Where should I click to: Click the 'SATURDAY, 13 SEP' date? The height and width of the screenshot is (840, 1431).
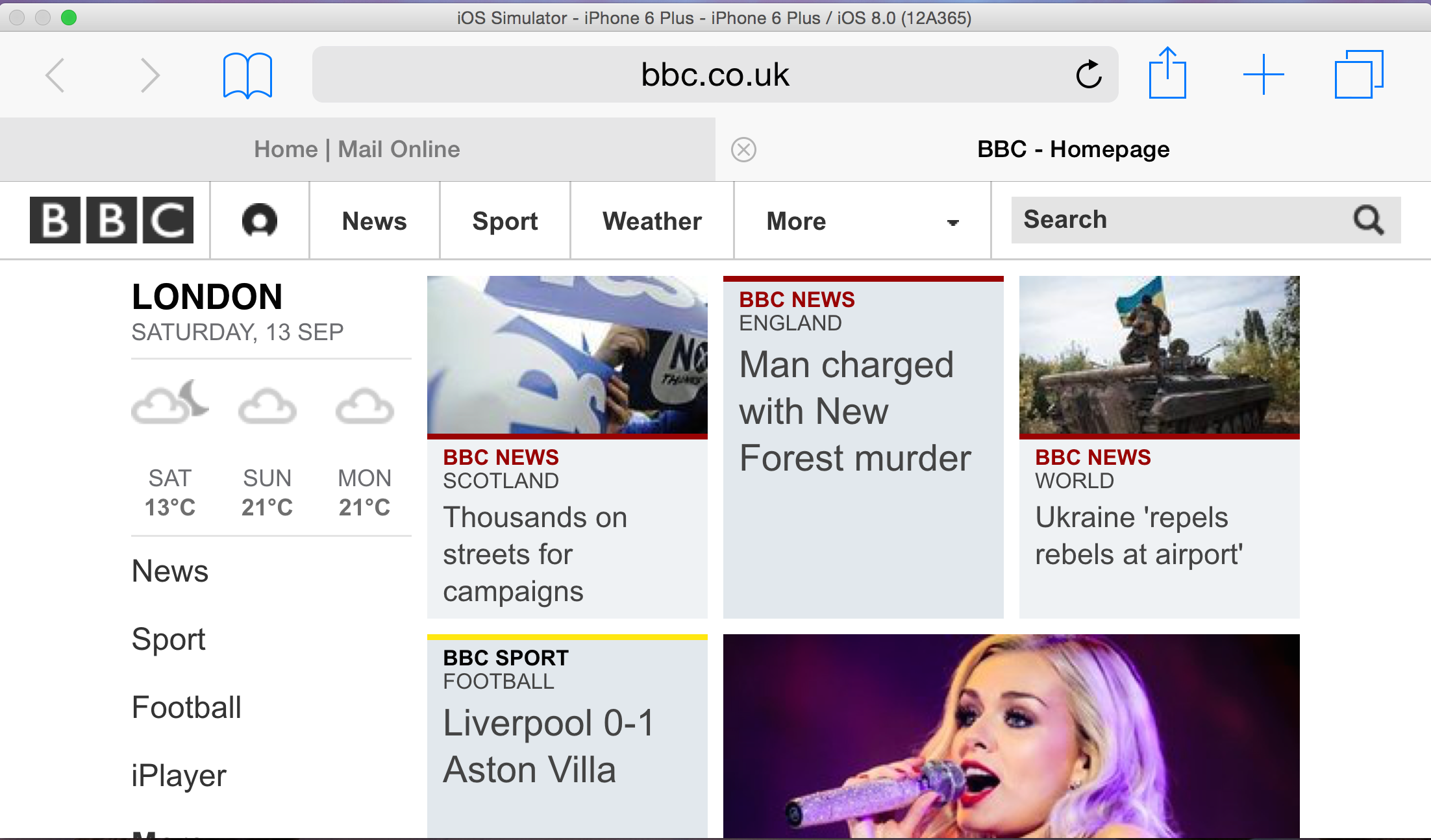coord(238,332)
